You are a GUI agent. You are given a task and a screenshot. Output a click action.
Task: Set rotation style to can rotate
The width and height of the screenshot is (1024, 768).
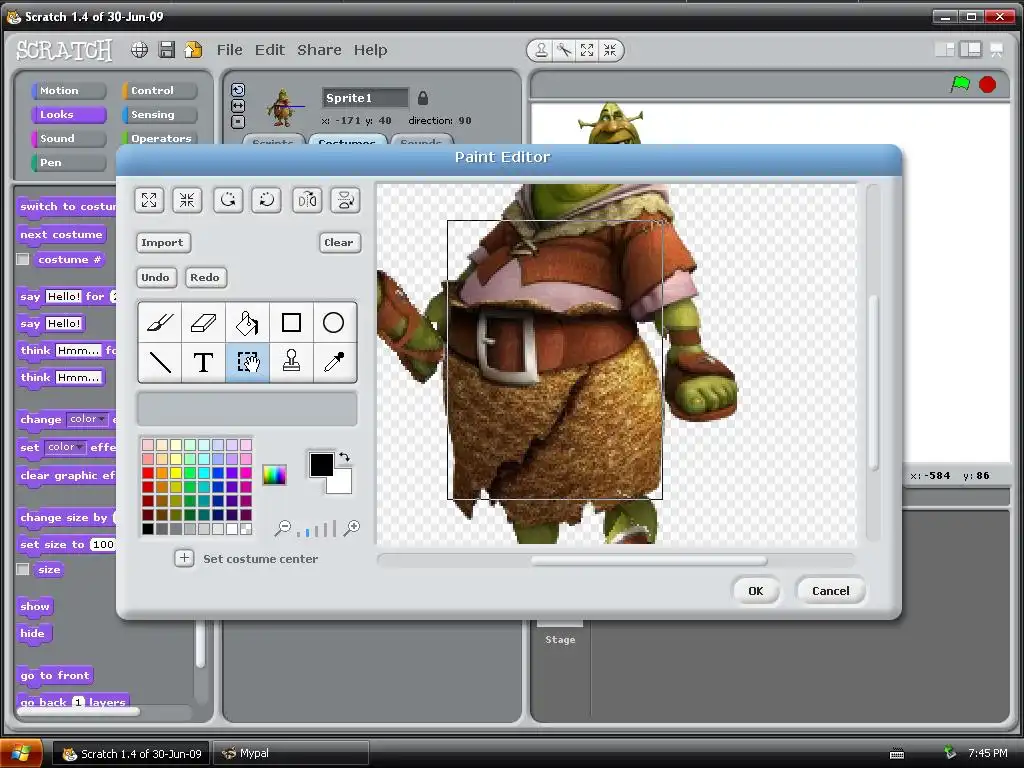tap(238, 90)
